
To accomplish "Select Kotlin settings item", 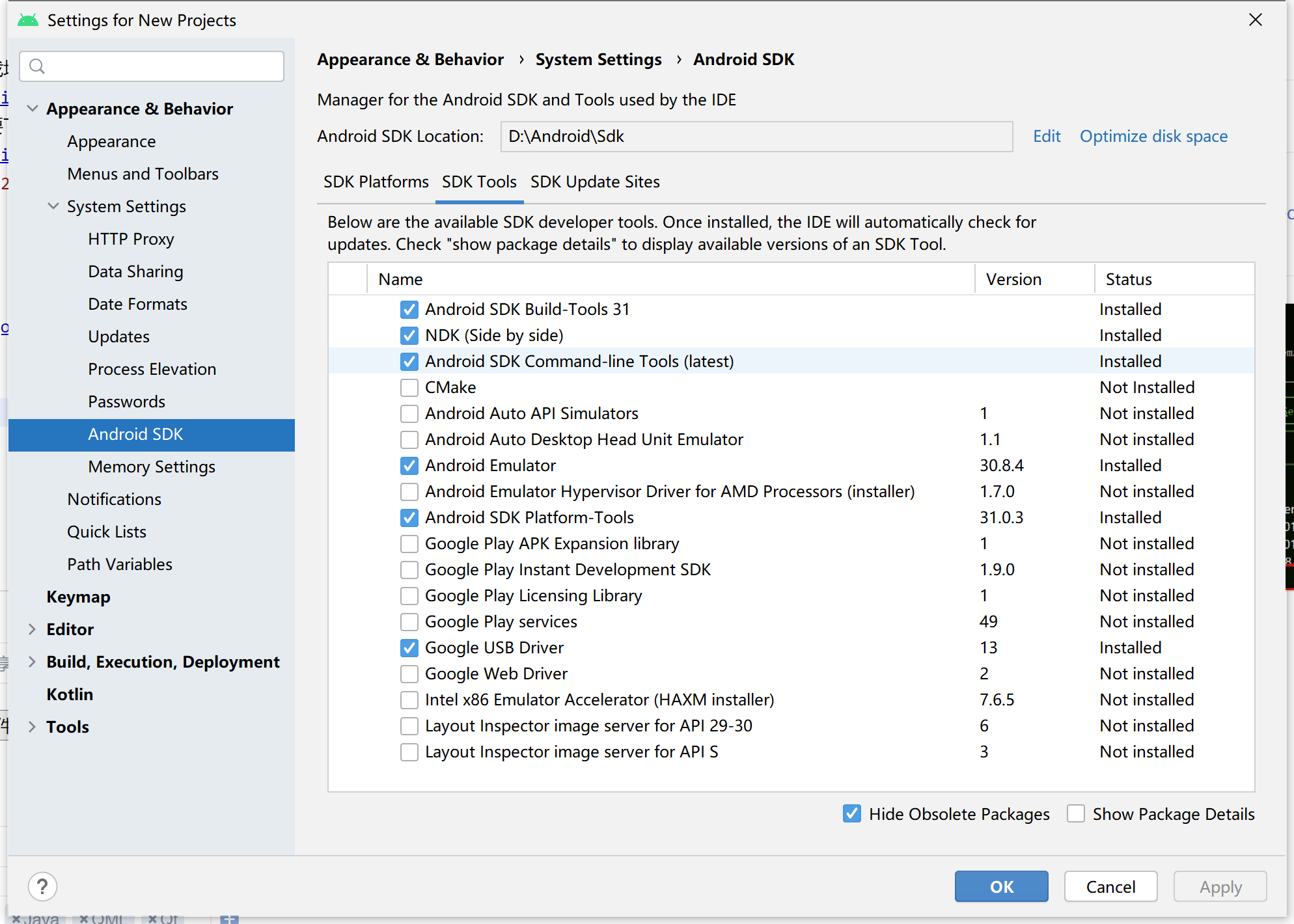I will pyautogui.click(x=70, y=694).
